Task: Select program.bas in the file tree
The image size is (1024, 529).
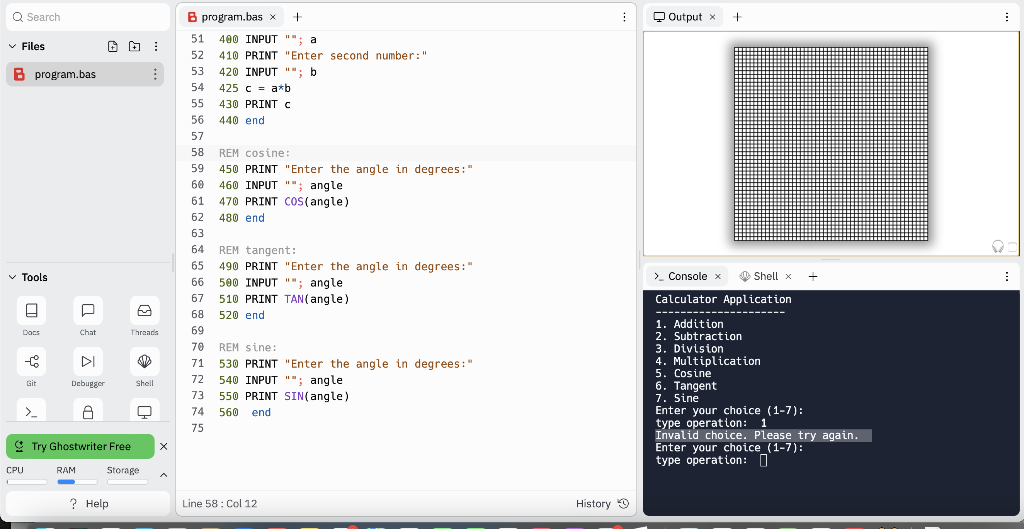Action: 85,74
